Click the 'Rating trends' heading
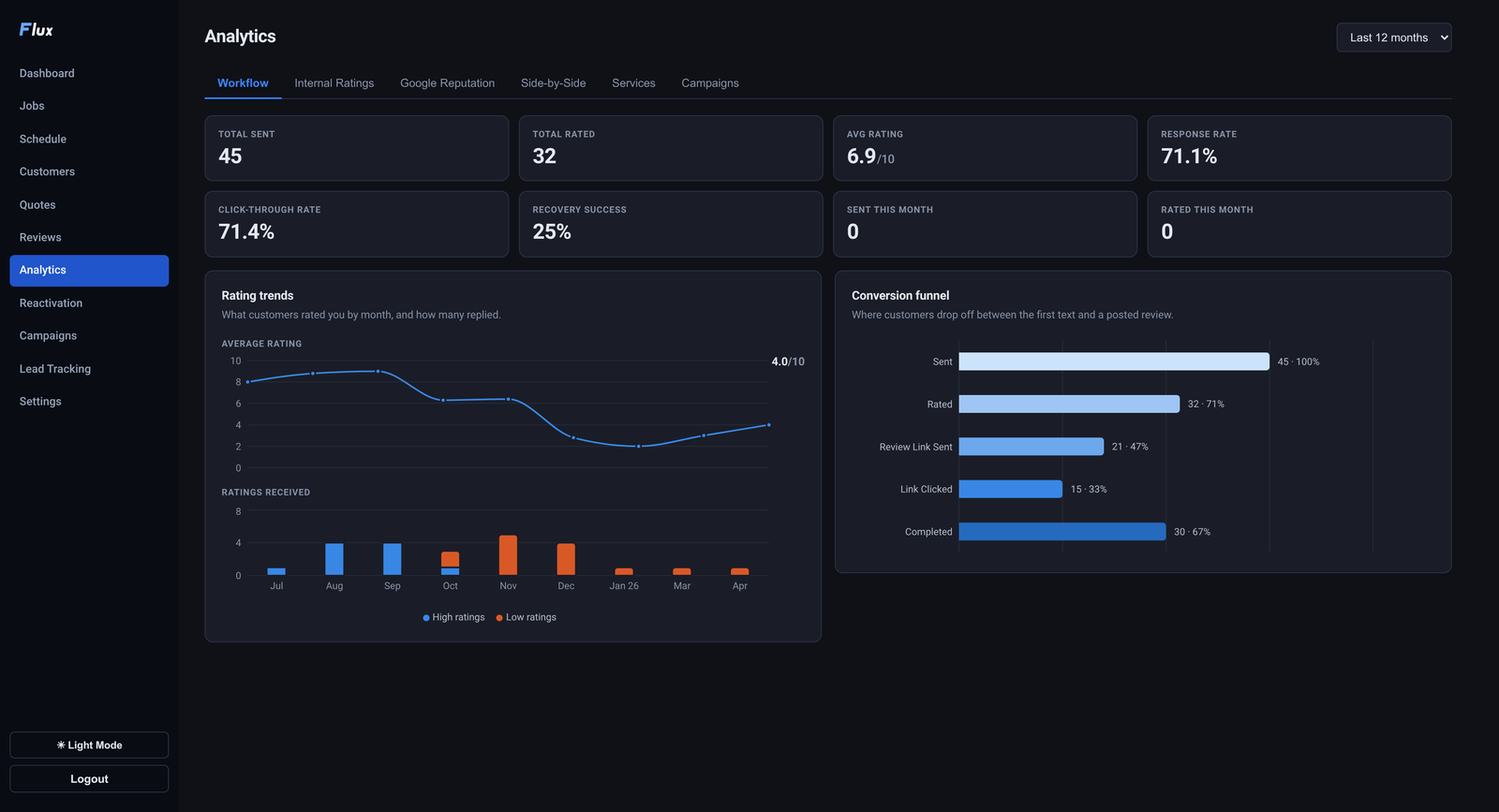Viewport: 1499px width, 812px height. 258,296
